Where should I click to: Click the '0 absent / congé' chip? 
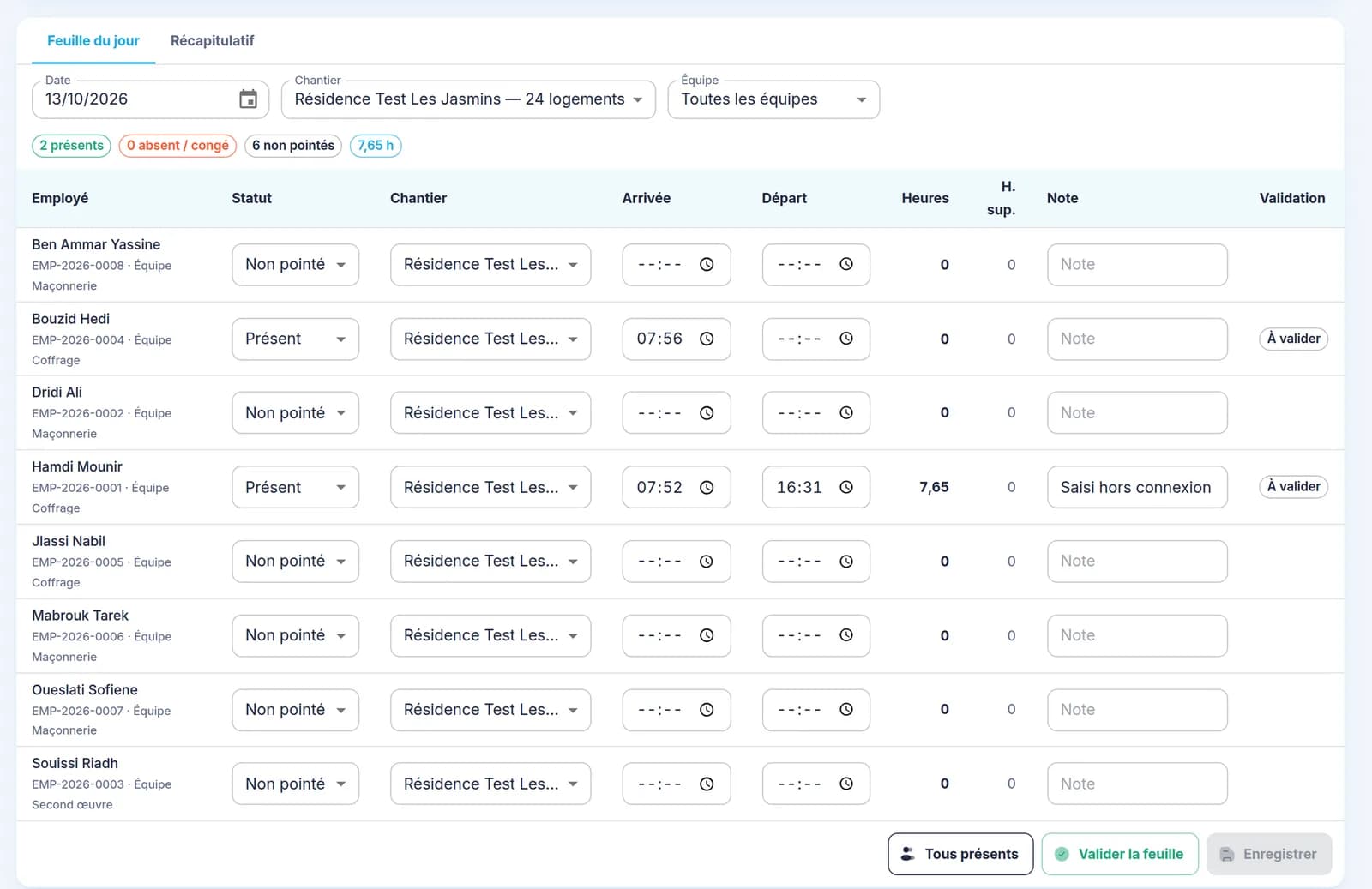178,146
